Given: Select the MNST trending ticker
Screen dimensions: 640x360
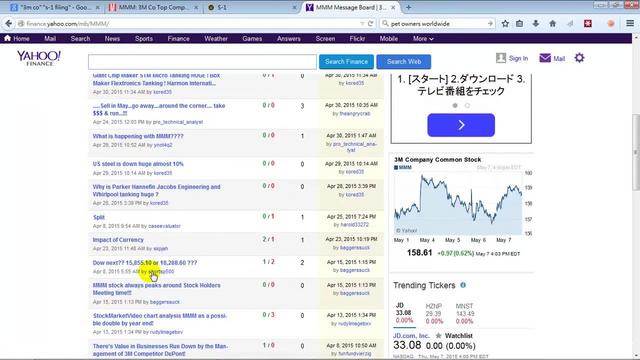Looking at the screenshot, I should pyautogui.click(x=464, y=313).
